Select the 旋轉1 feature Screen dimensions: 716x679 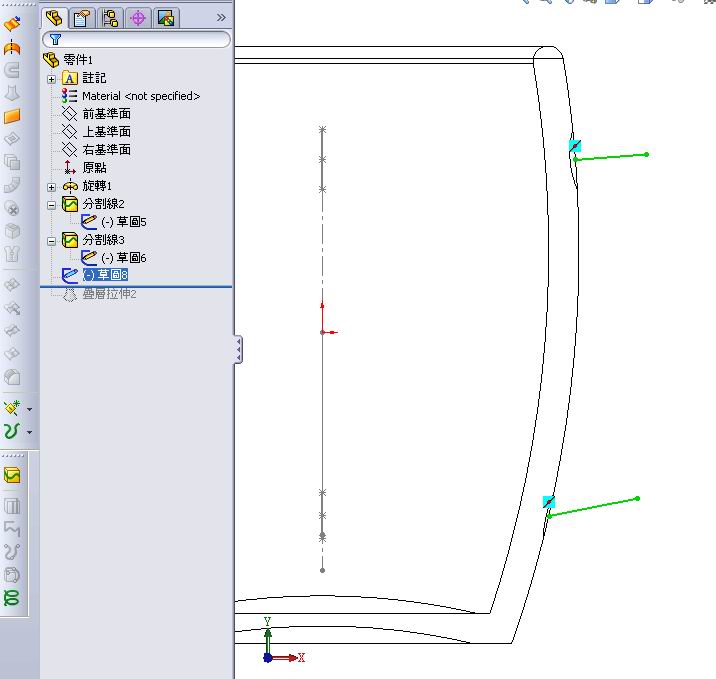coord(97,185)
